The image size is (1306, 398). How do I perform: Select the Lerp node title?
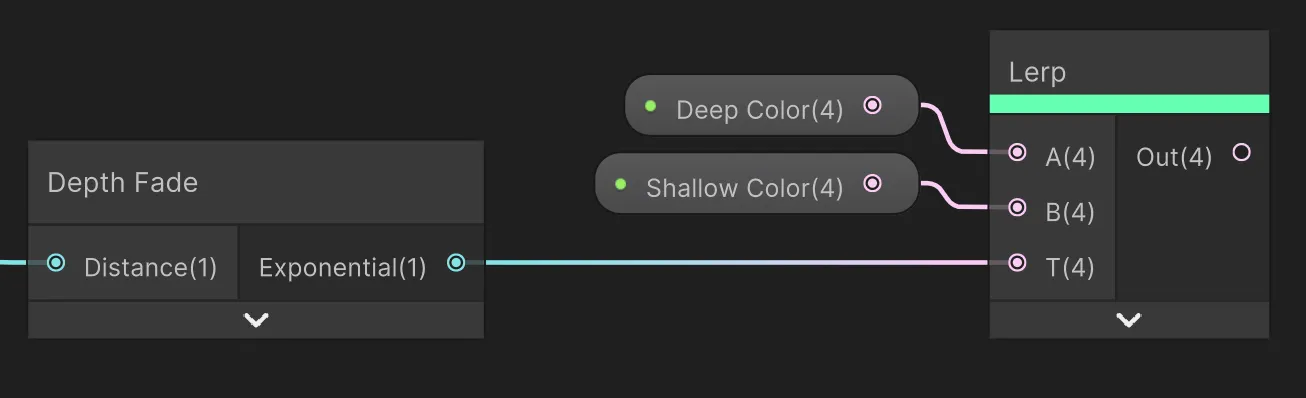[x=1037, y=73]
